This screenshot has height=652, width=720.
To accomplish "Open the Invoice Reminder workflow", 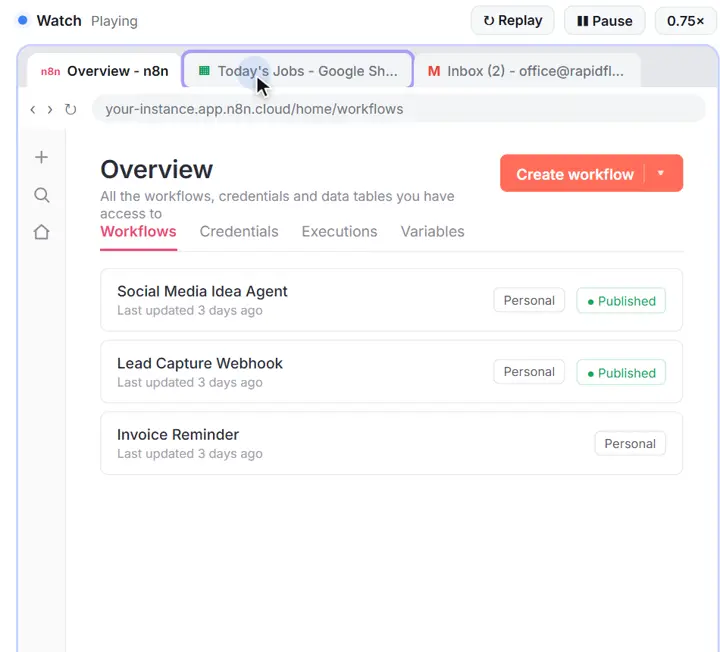I will click(x=391, y=443).
